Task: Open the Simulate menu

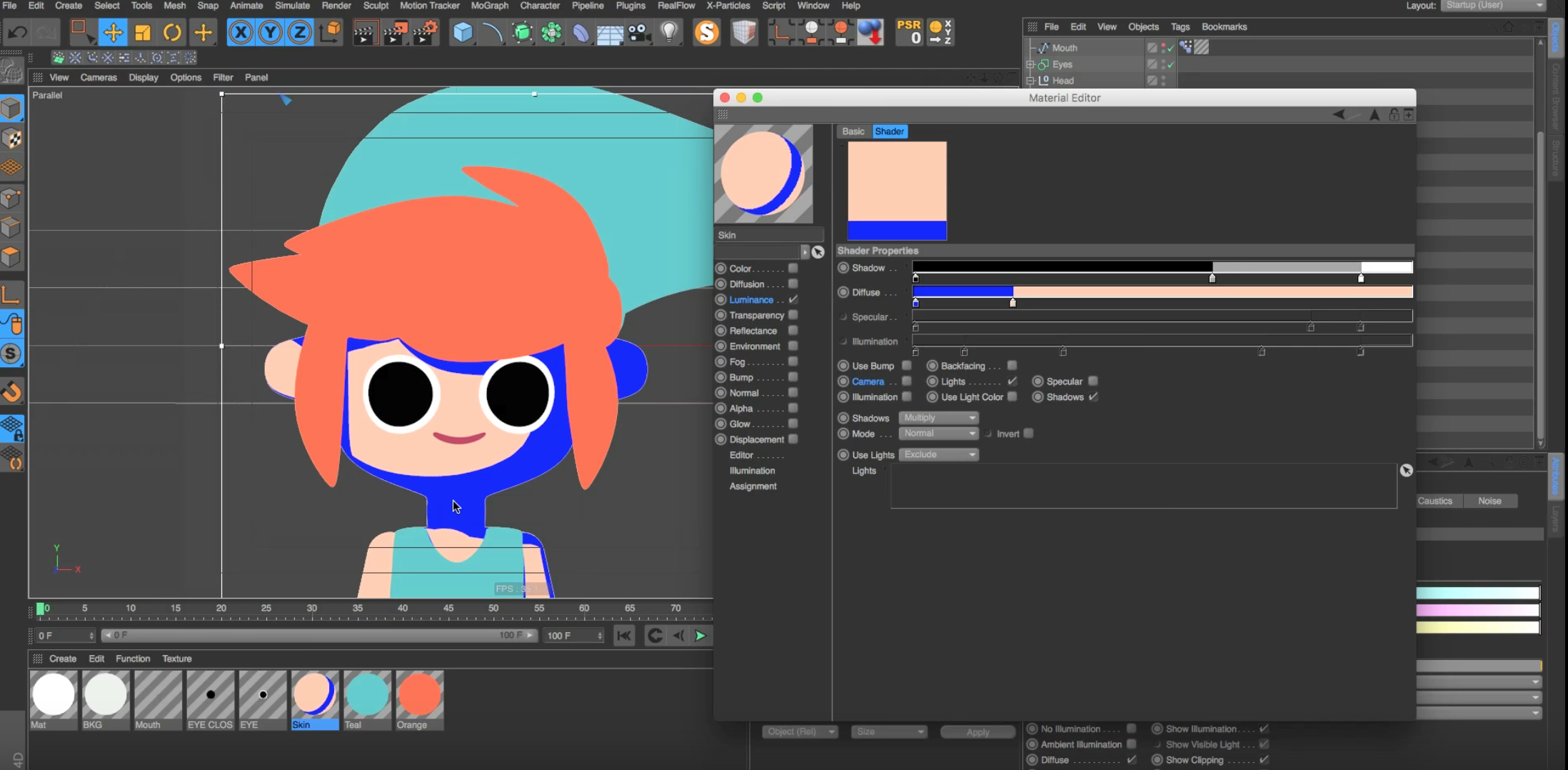Action: [292, 6]
